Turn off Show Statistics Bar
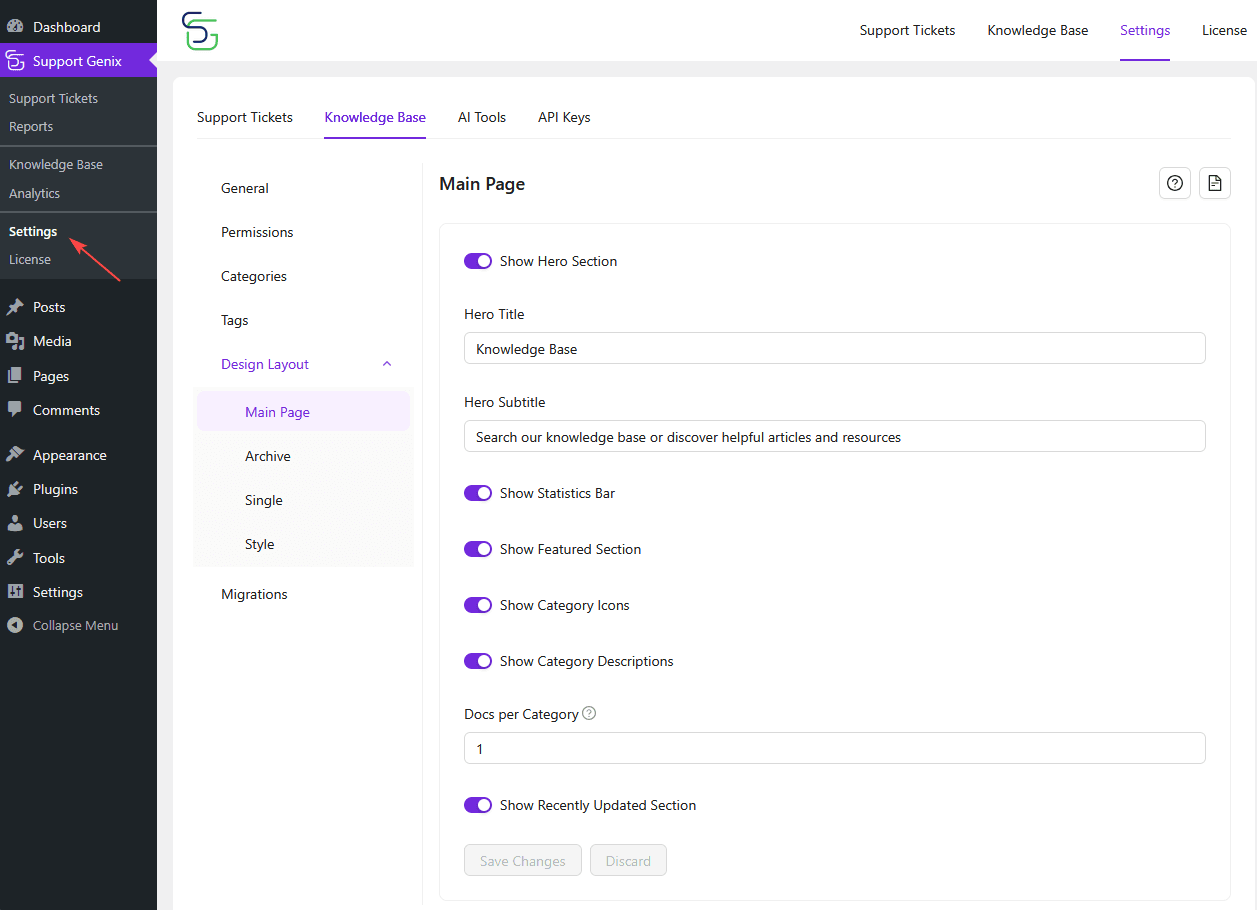Image resolution: width=1257 pixels, height=910 pixels. click(478, 492)
